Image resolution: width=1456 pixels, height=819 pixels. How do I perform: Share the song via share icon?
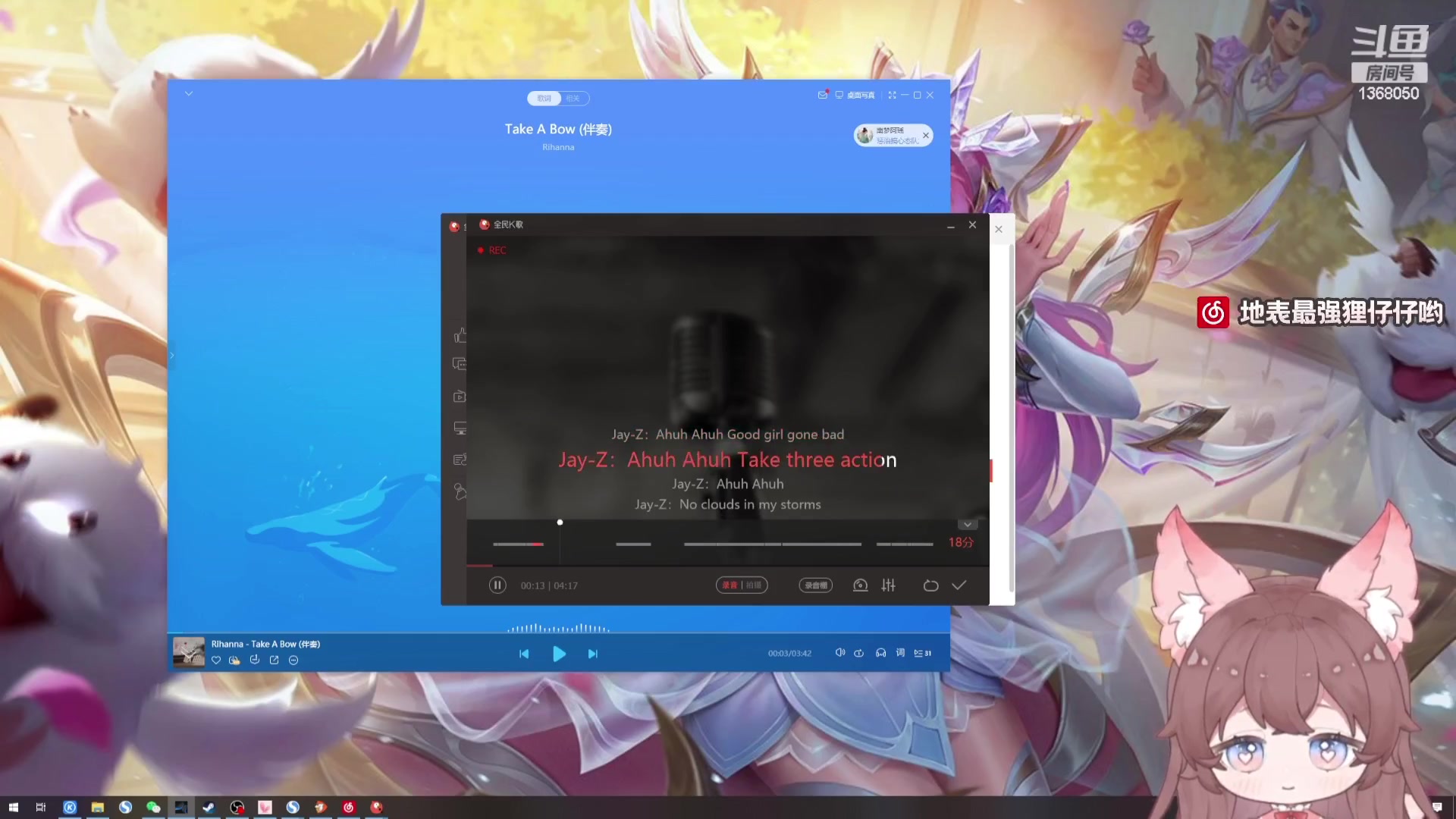[x=274, y=661]
